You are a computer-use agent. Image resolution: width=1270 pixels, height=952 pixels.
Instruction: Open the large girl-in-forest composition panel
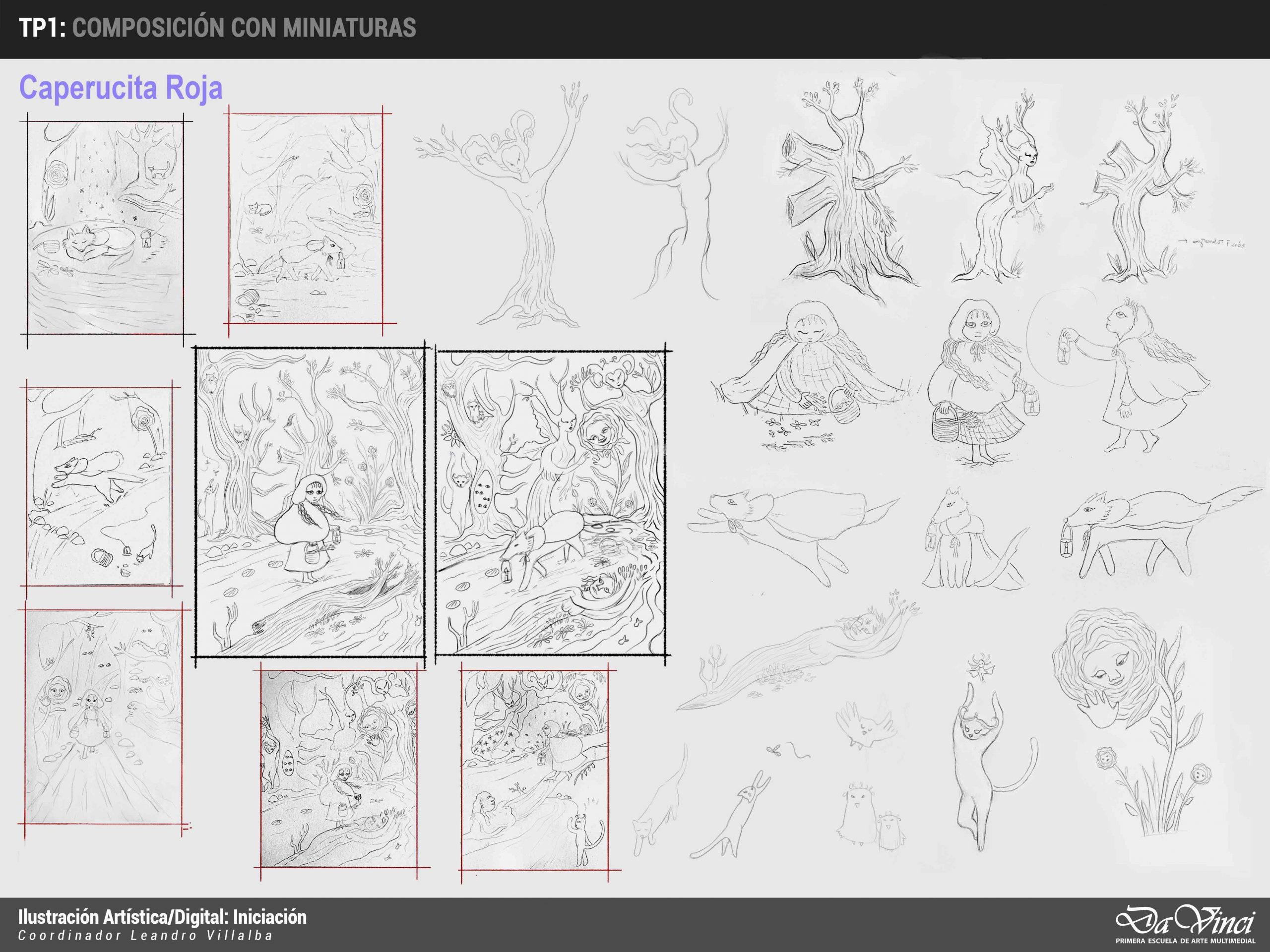tap(310, 502)
